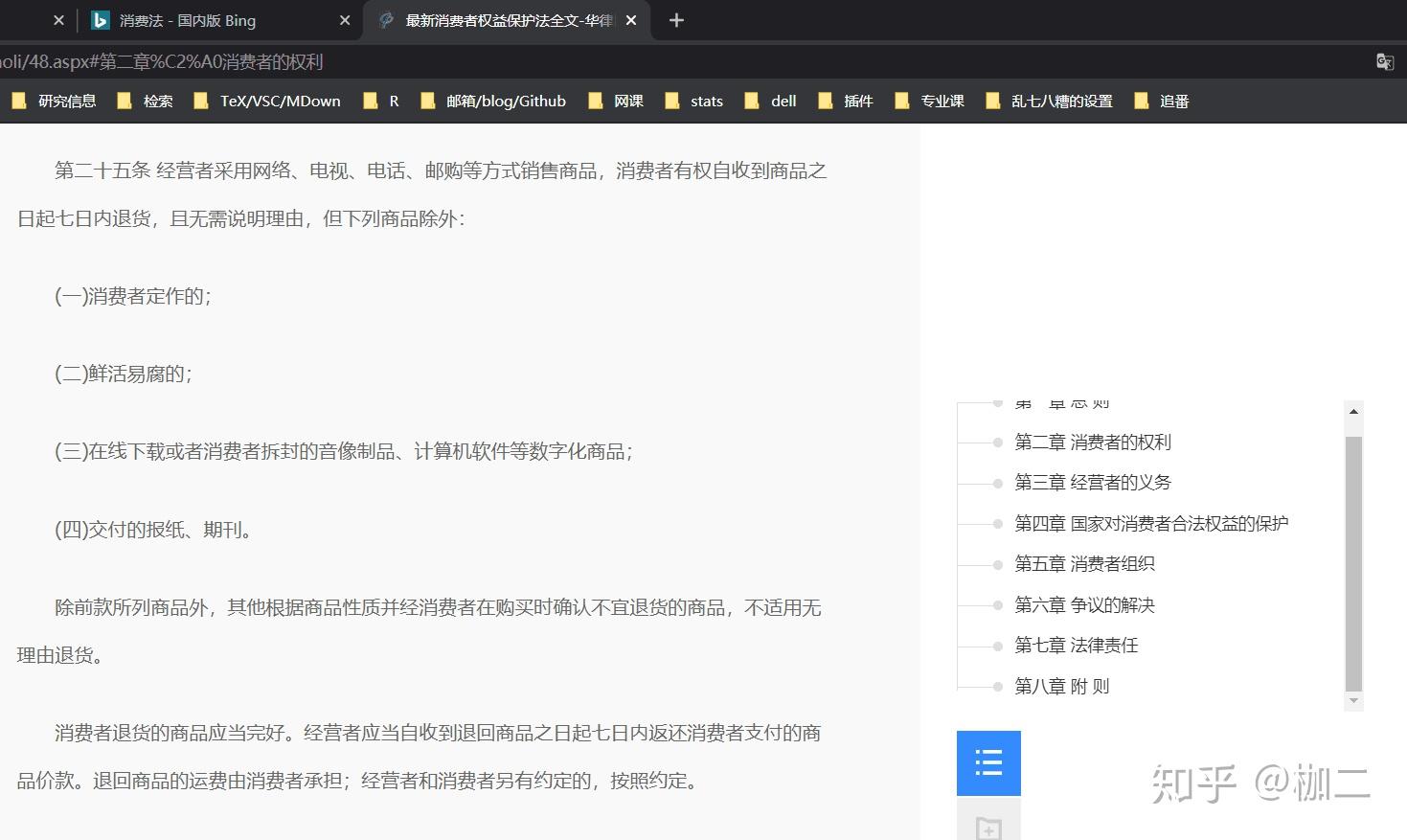Open the 检索 bookmark folder

145,101
